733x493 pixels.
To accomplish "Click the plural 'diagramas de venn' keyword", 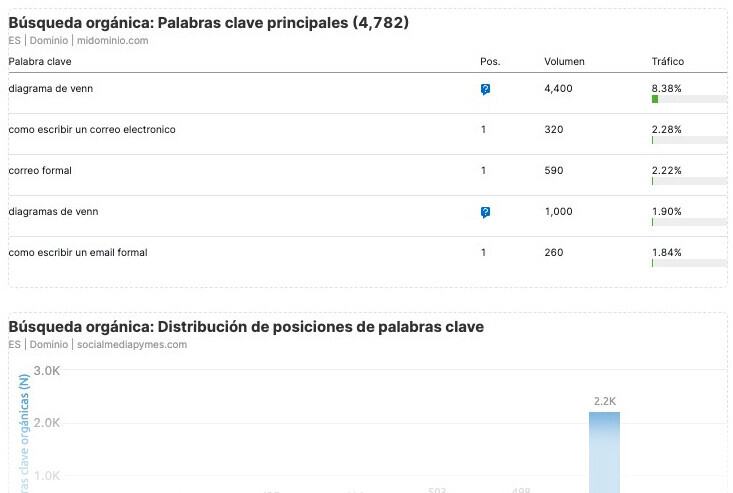I will (53, 212).
